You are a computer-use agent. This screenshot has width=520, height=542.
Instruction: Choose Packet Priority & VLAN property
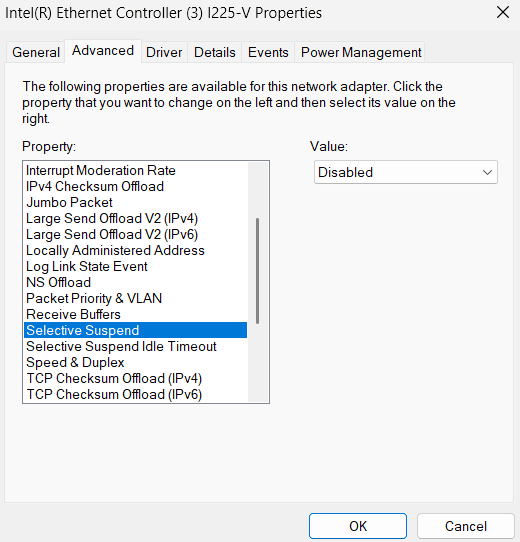(136, 298)
